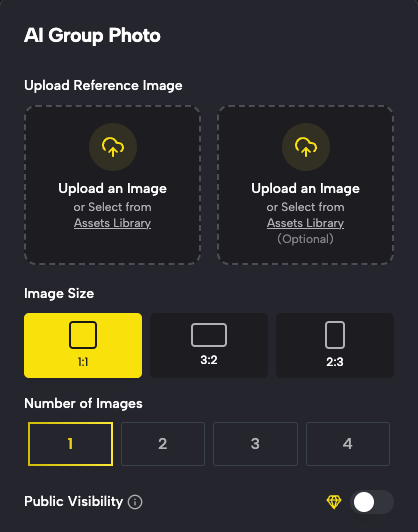Open Assets Library link in first upload box
The height and width of the screenshot is (532, 418).
pyautogui.click(x=112, y=223)
